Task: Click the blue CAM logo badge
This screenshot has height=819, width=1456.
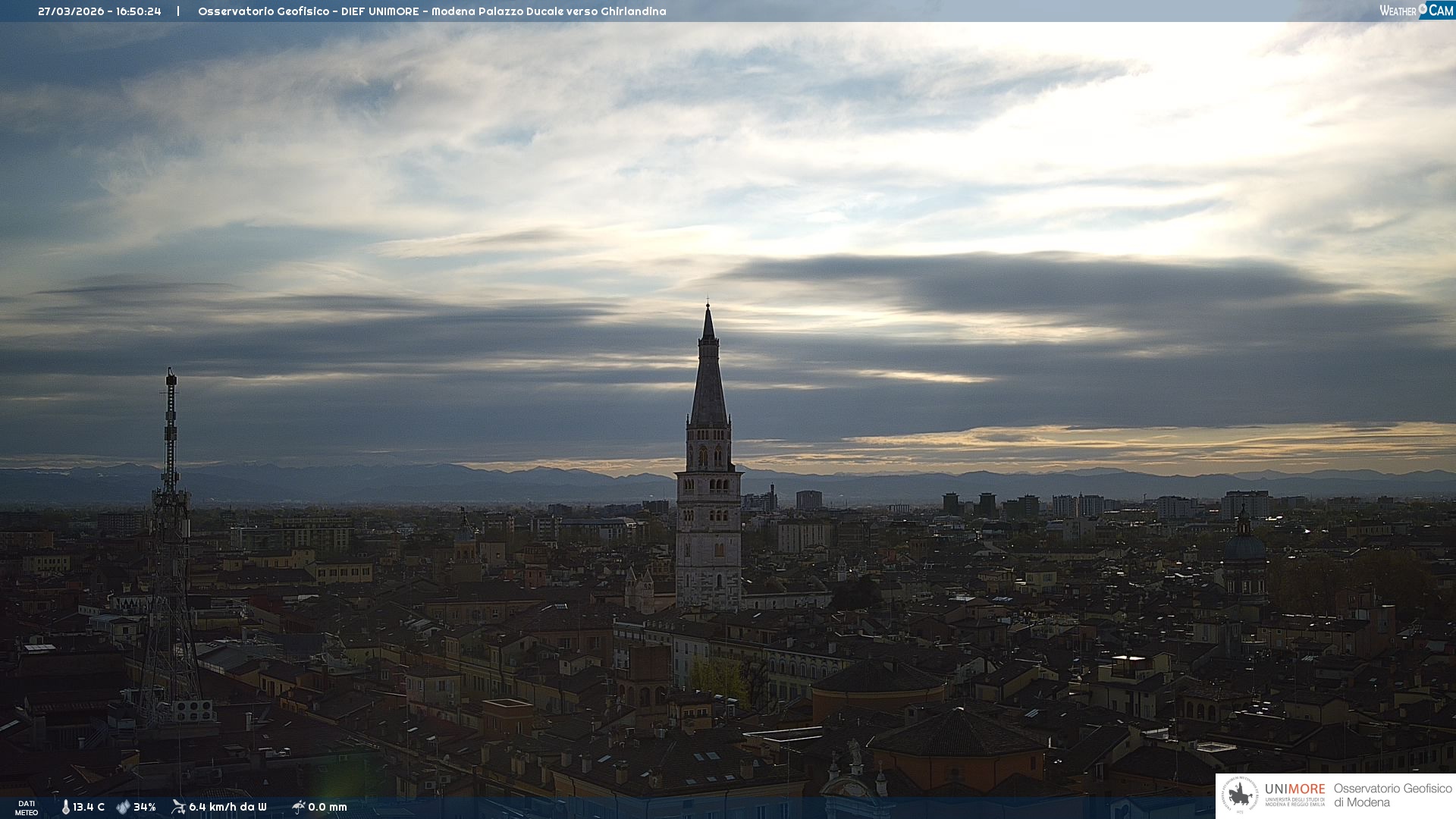Action: coord(1441,10)
